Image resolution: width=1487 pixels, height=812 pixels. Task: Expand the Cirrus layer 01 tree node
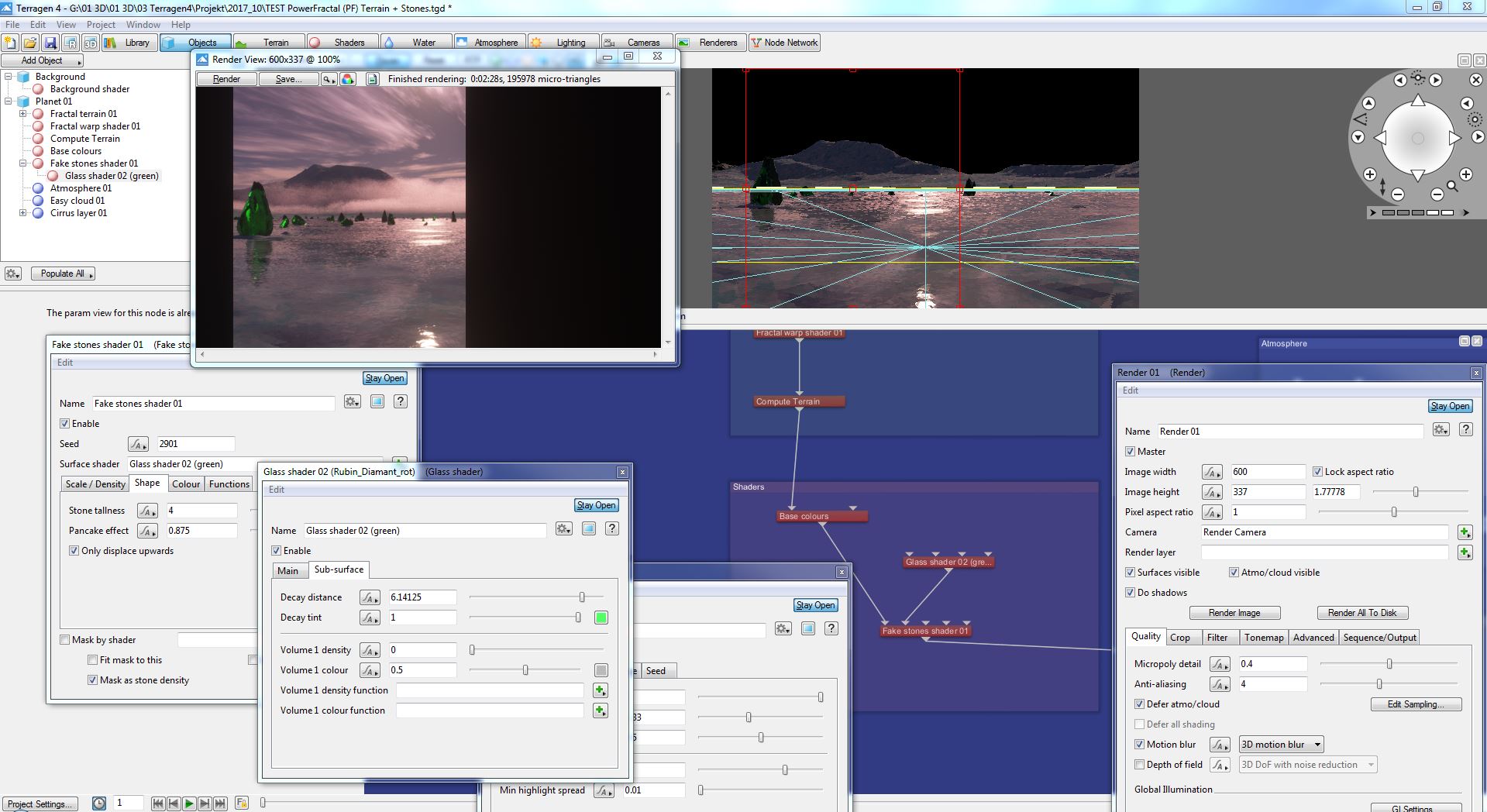23,213
